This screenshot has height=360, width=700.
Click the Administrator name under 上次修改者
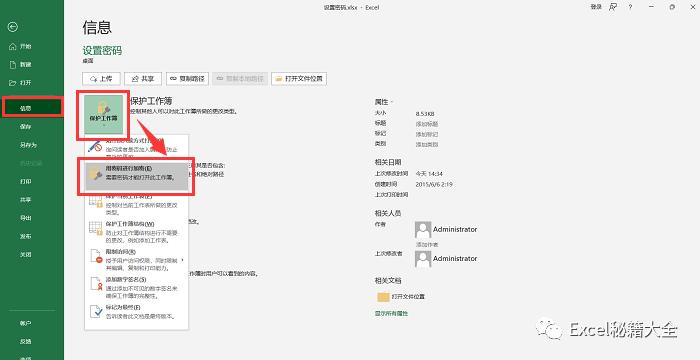click(455, 259)
